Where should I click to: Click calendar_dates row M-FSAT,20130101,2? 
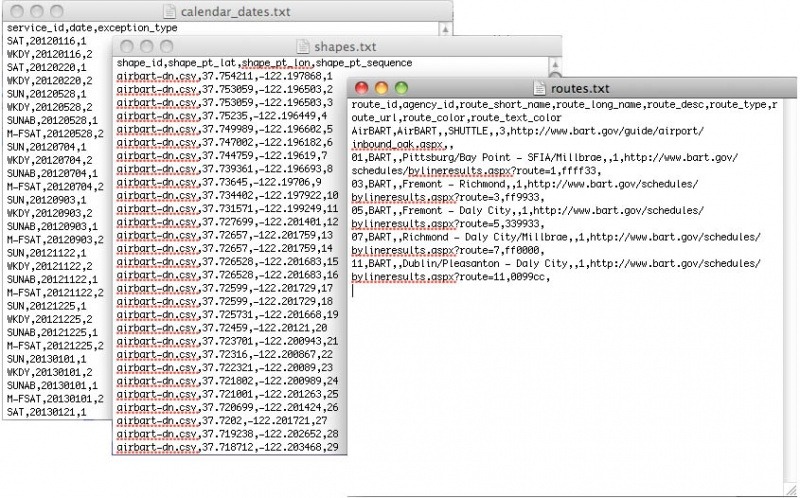[x=55, y=399]
